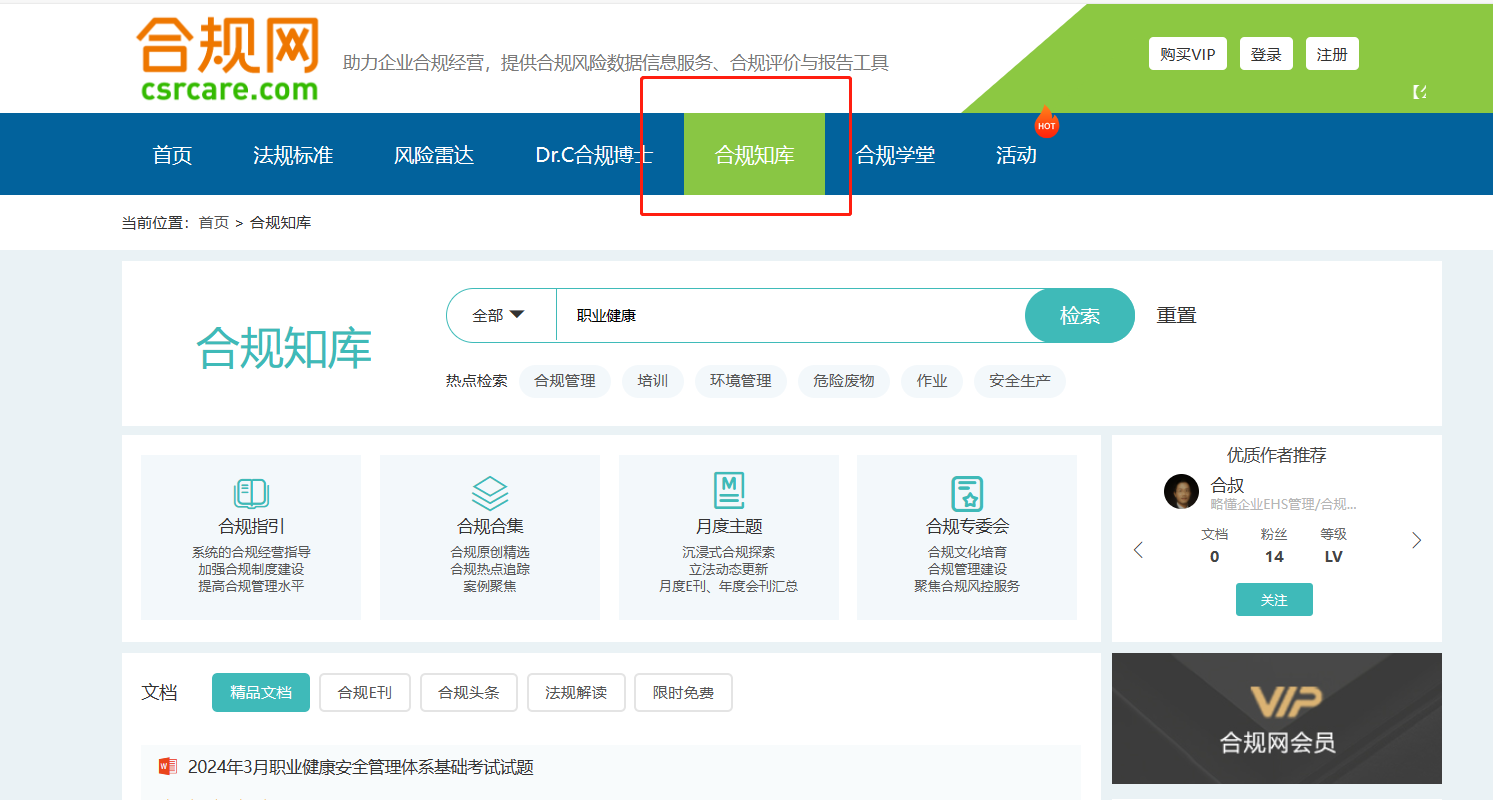Switch to the 法规解读 document tab

pyautogui.click(x=576, y=692)
